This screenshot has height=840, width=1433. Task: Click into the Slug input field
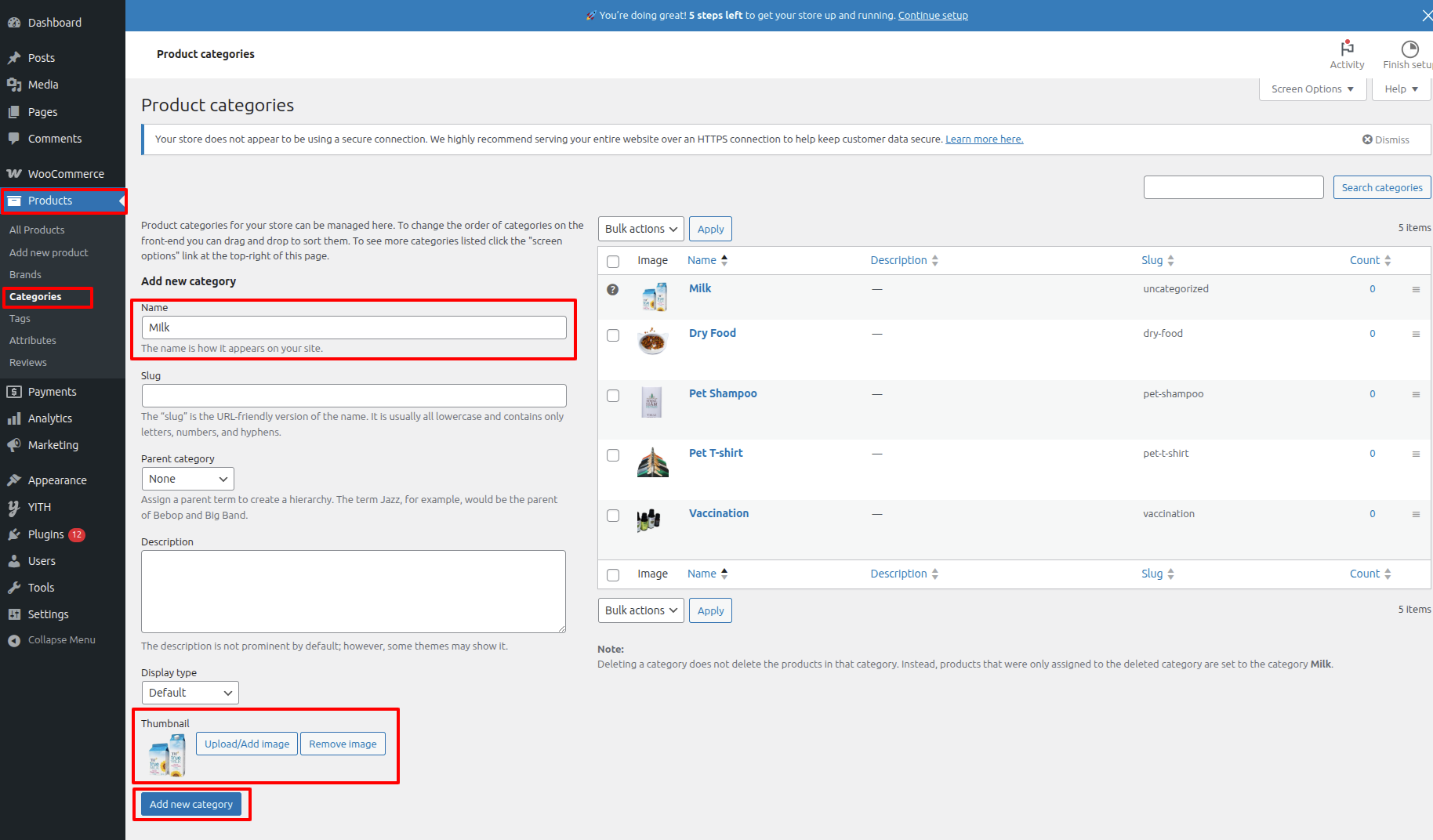pyautogui.click(x=354, y=396)
